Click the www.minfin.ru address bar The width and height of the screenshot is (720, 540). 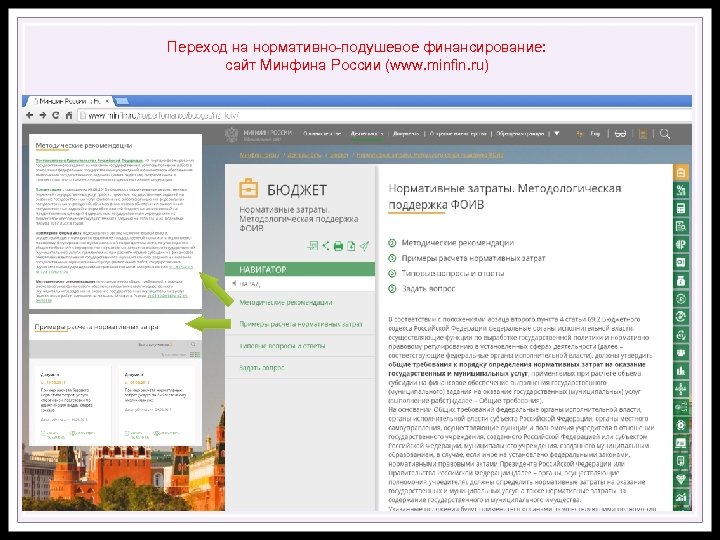point(384,116)
